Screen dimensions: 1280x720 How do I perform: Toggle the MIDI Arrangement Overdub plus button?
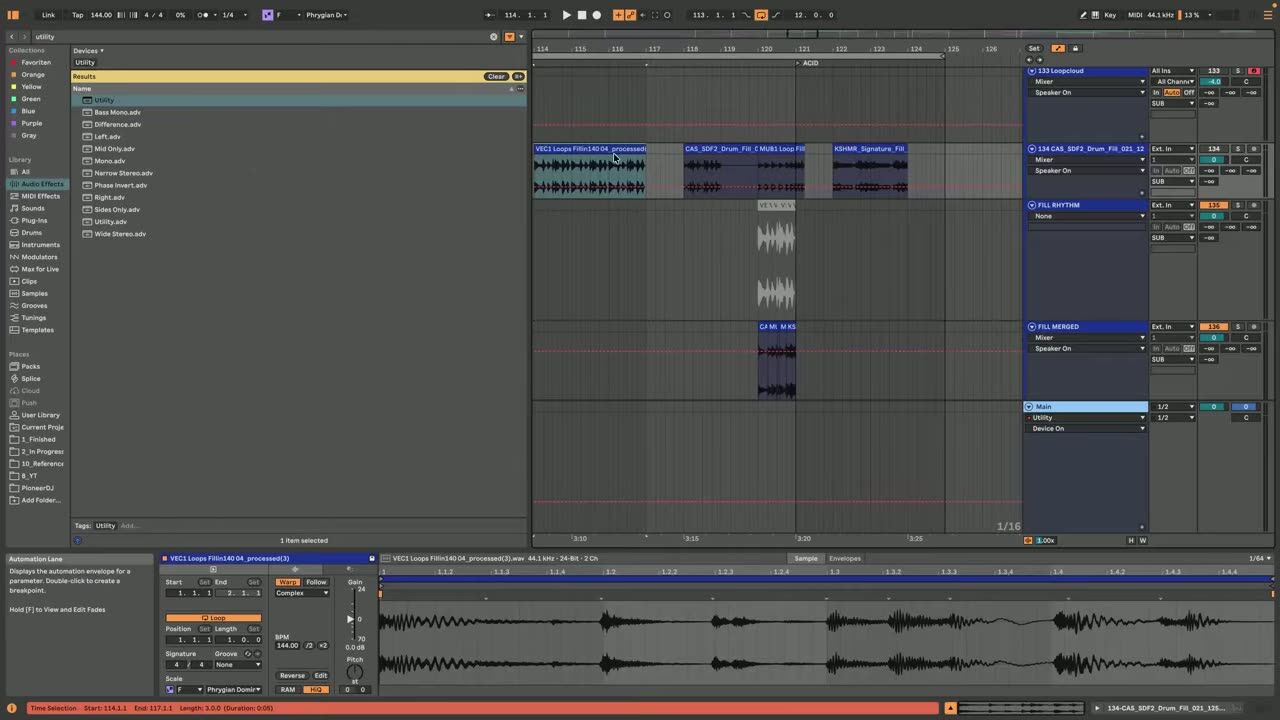pos(618,15)
